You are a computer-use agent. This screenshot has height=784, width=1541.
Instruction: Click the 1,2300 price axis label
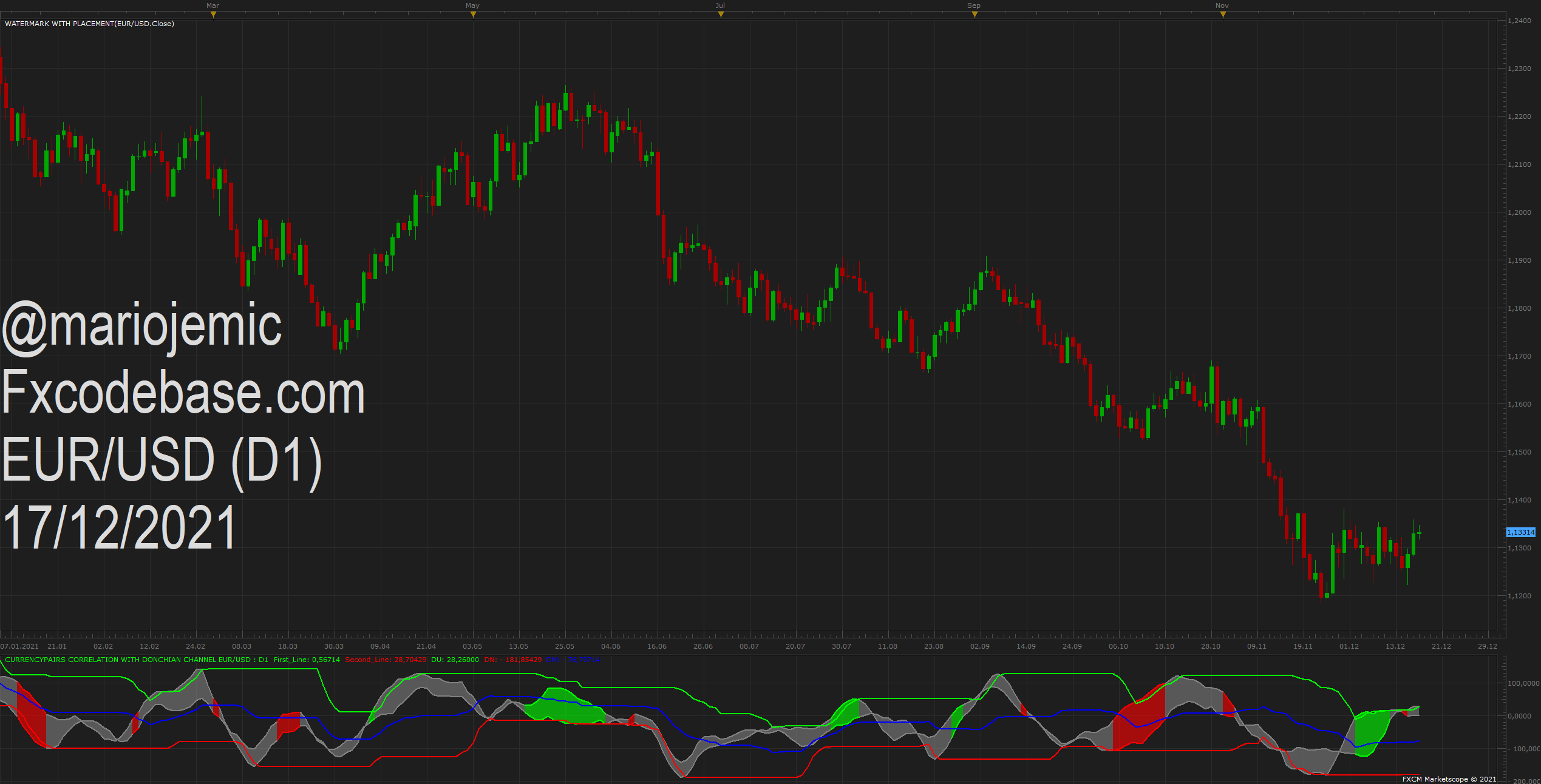[x=1520, y=69]
